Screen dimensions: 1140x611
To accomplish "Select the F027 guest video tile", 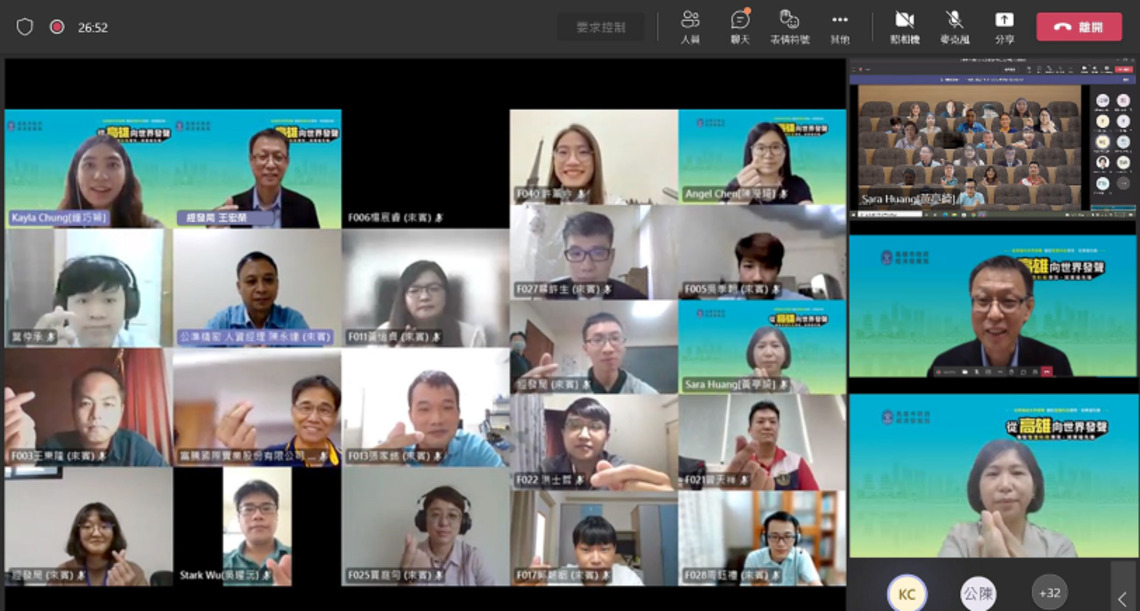I will pos(594,252).
